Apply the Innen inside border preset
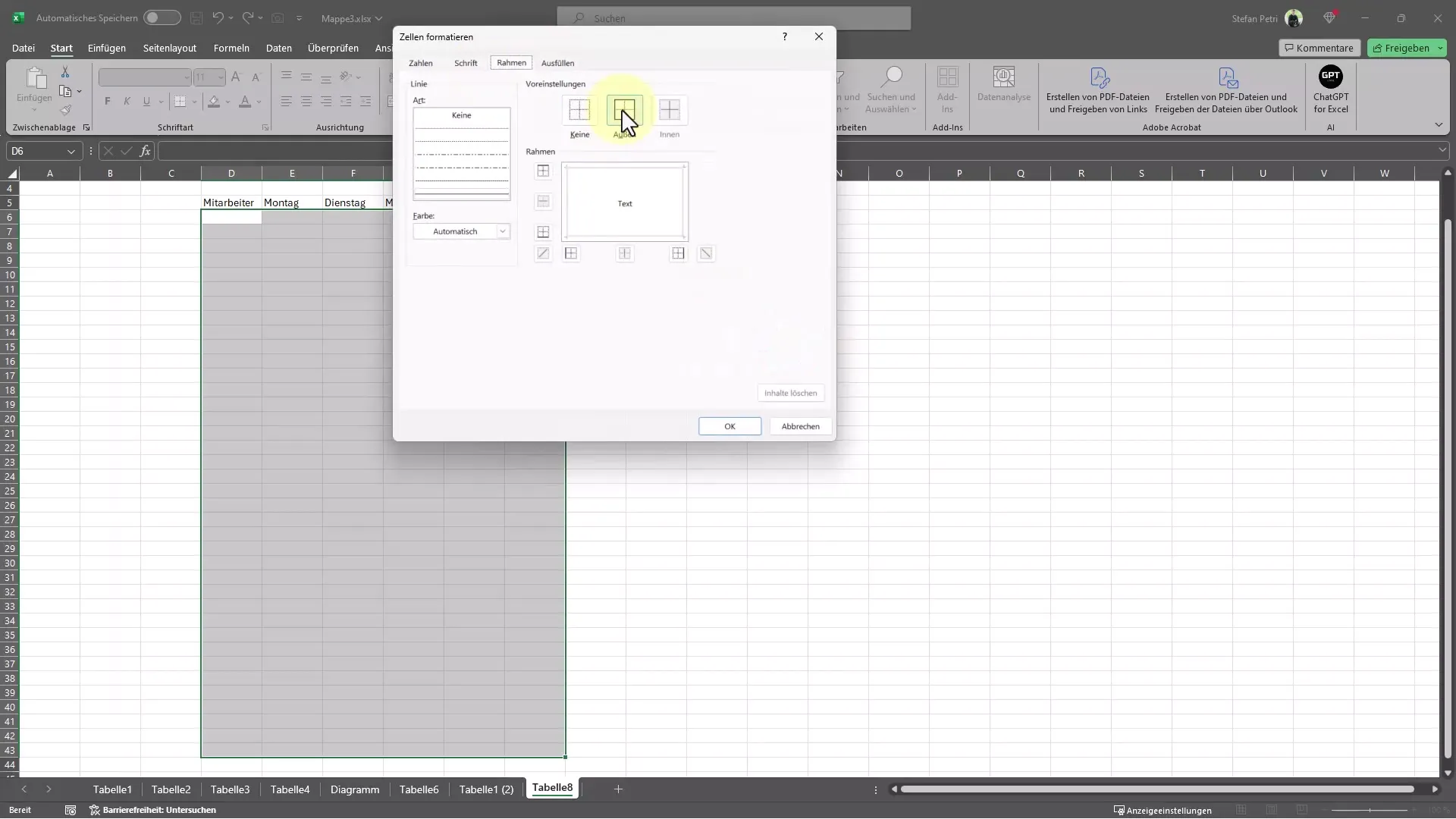1456x819 pixels. pos(670,110)
